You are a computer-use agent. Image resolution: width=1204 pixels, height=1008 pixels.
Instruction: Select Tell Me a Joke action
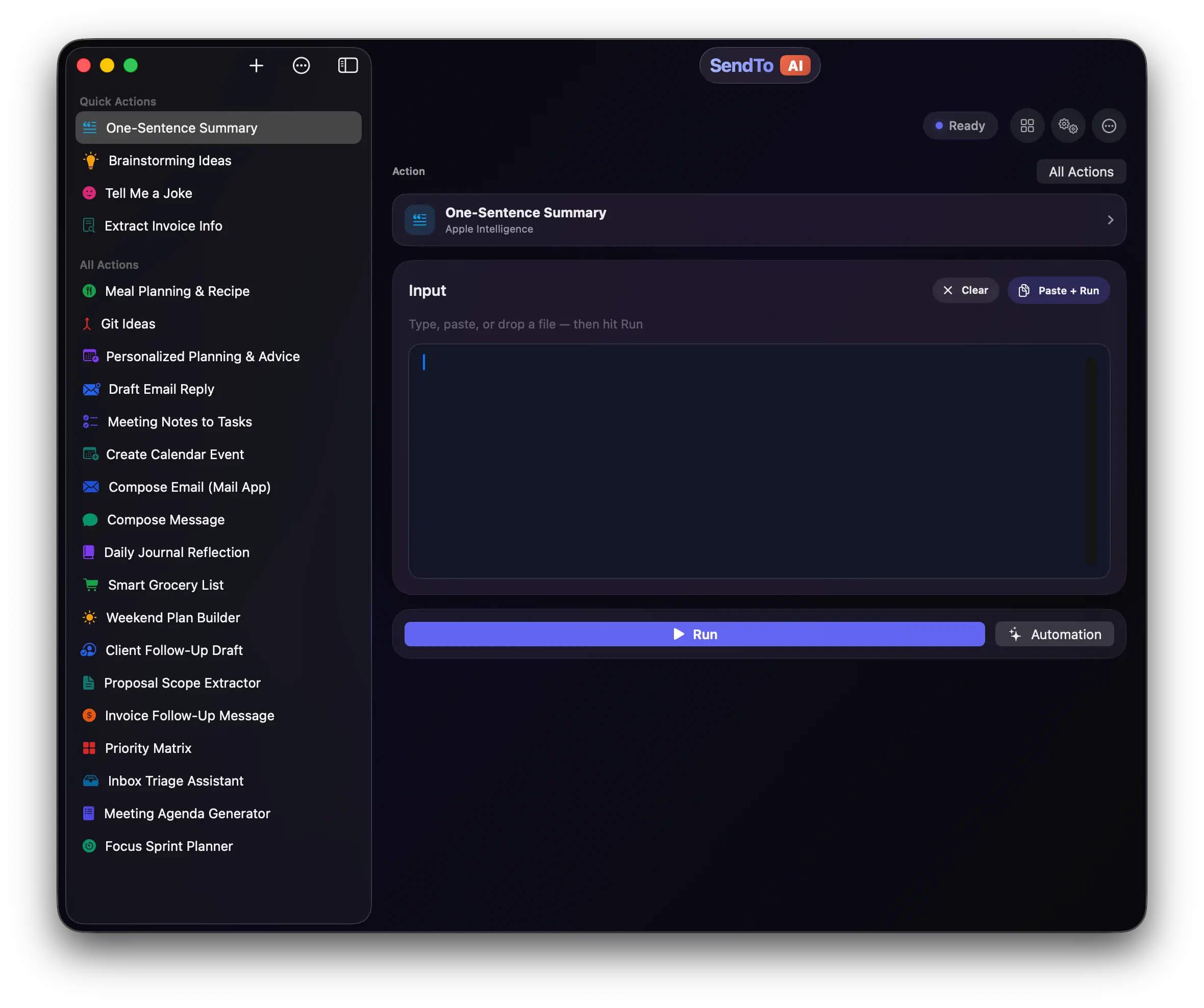(218, 193)
